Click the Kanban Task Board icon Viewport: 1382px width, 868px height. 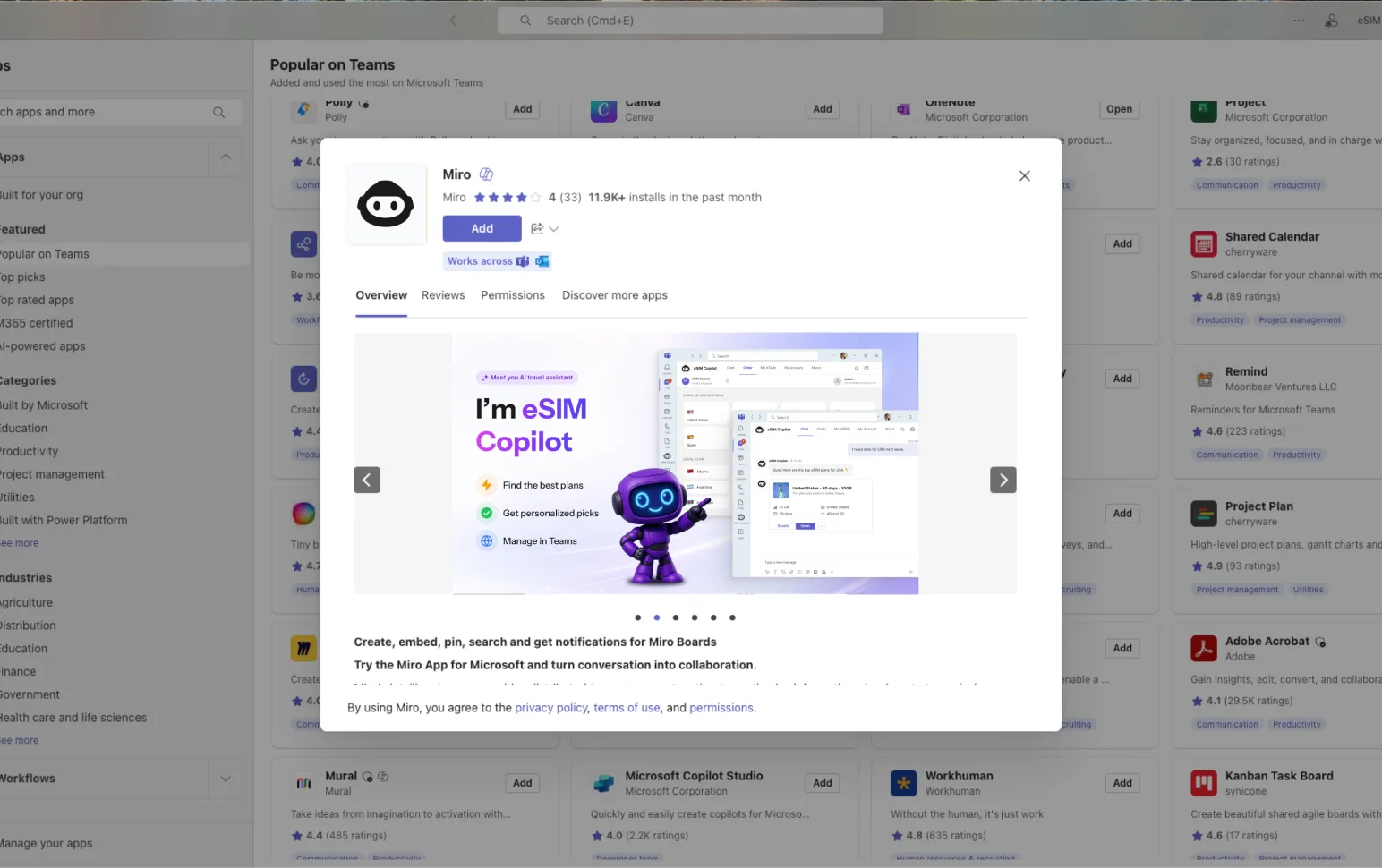coord(1204,783)
